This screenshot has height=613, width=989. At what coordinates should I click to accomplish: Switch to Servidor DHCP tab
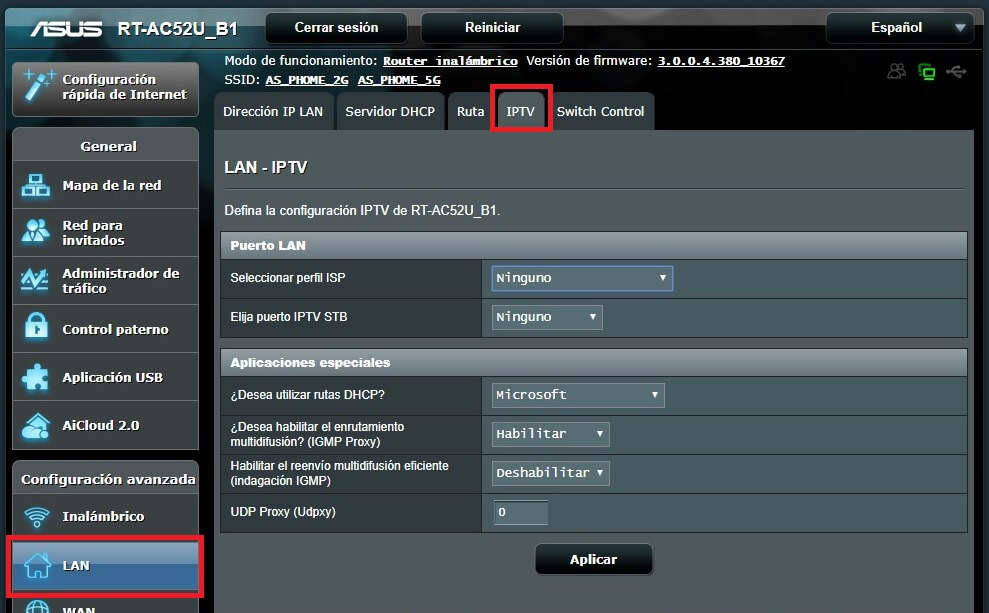coord(390,112)
